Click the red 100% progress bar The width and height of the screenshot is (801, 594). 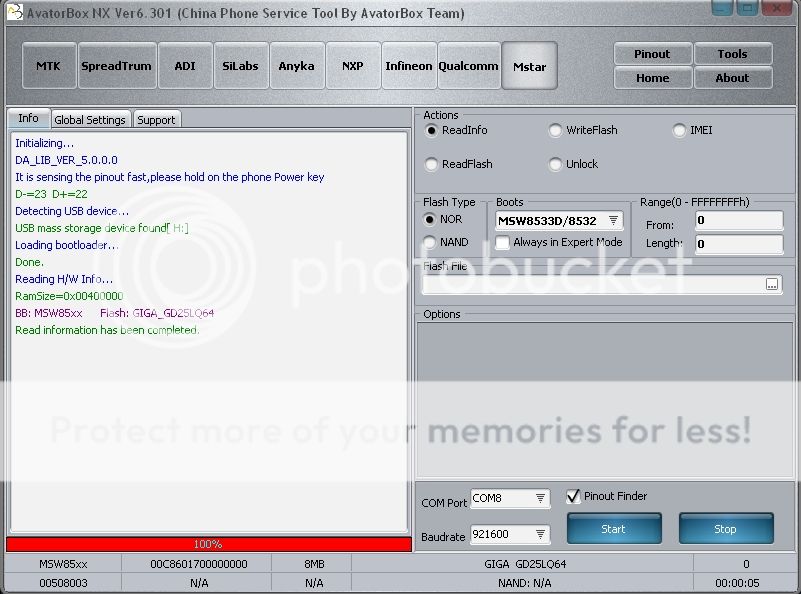(x=208, y=544)
